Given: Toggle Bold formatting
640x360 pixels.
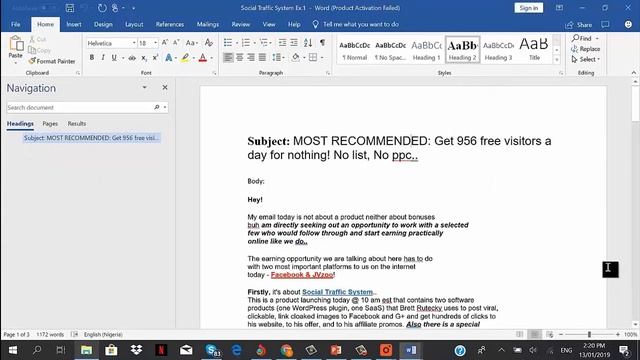Looking at the screenshot, I should 91,58.
